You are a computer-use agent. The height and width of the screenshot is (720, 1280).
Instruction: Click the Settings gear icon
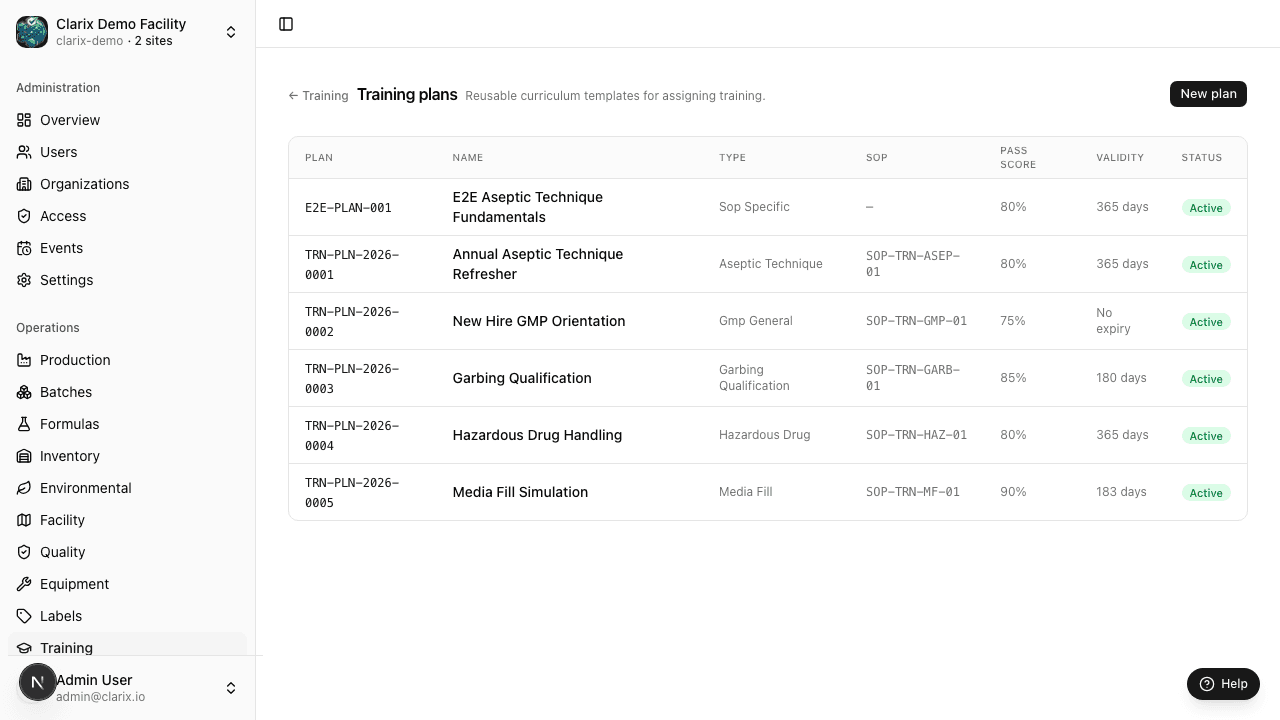[x=24, y=280]
